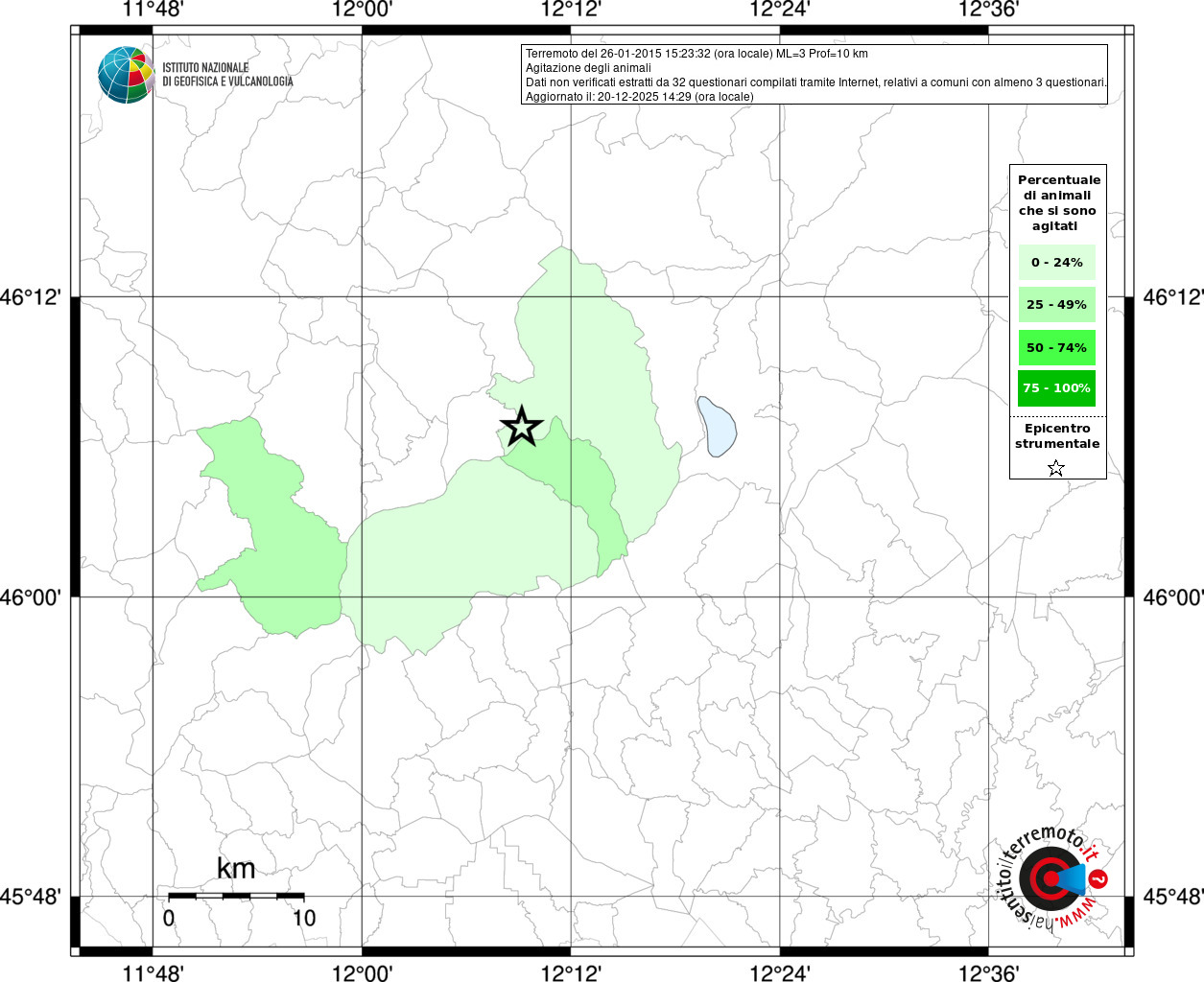Click the 'Percentuale di animali' legend title

1058,203
